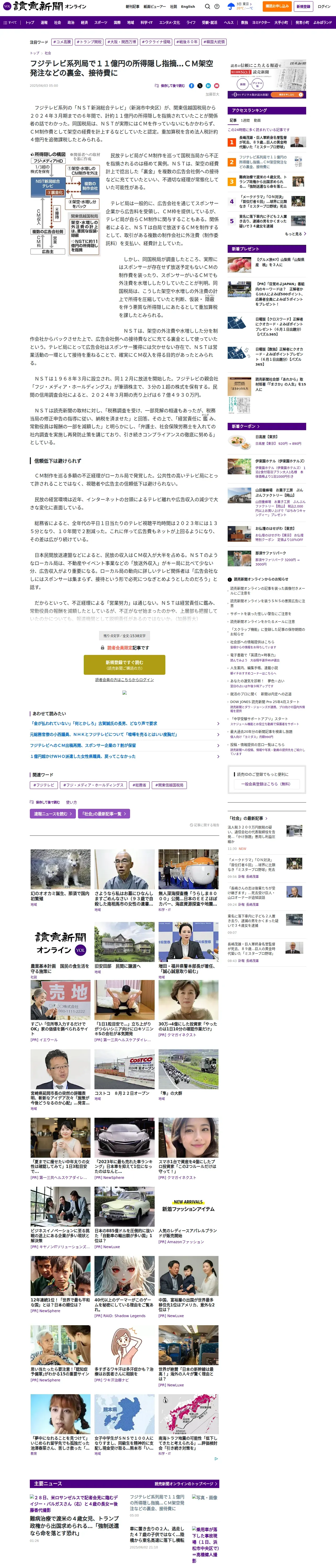The height and width of the screenshot is (1568, 336).
Task: Click the info icon beside お知らせ heading
Action: point(230,579)
